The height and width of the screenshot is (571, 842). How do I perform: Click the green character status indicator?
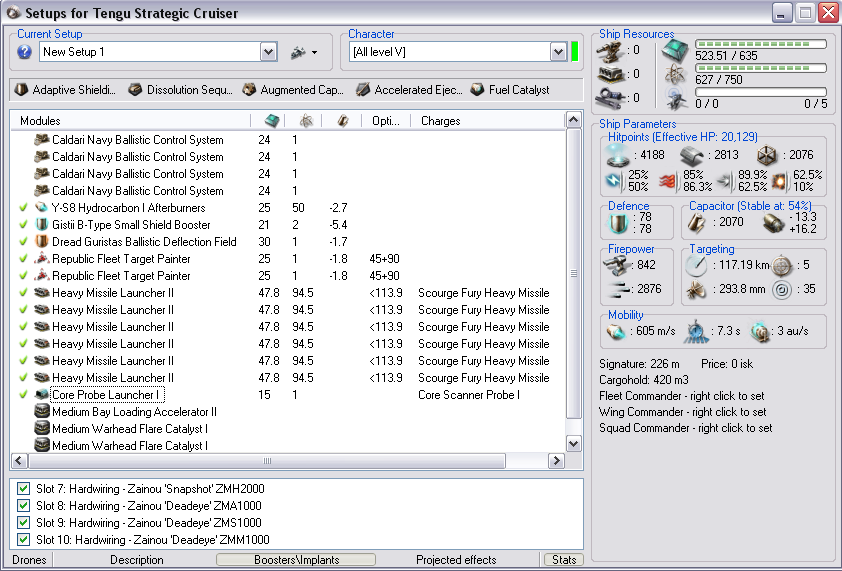tap(575, 52)
